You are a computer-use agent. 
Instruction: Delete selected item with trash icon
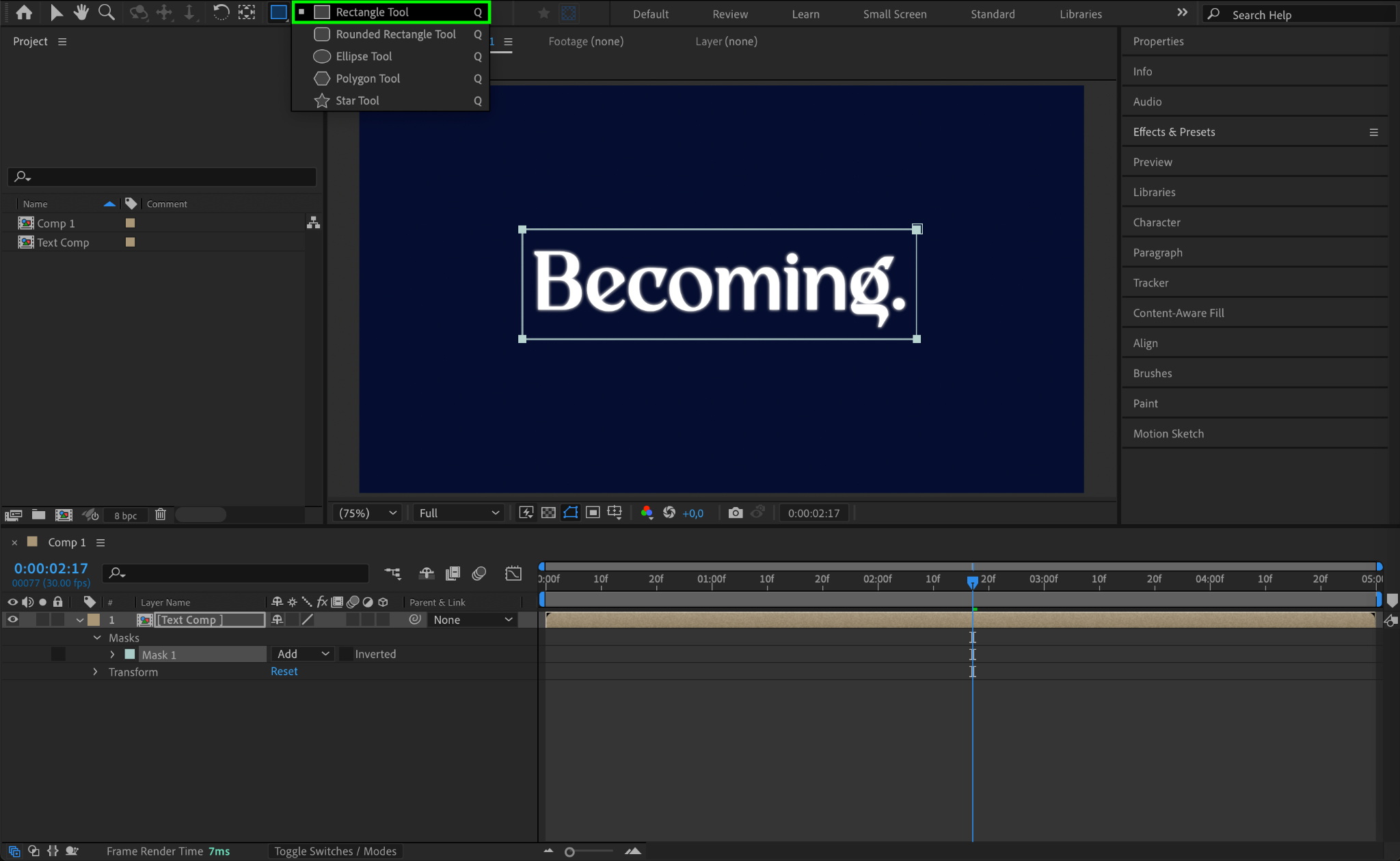[x=161, y=515]
